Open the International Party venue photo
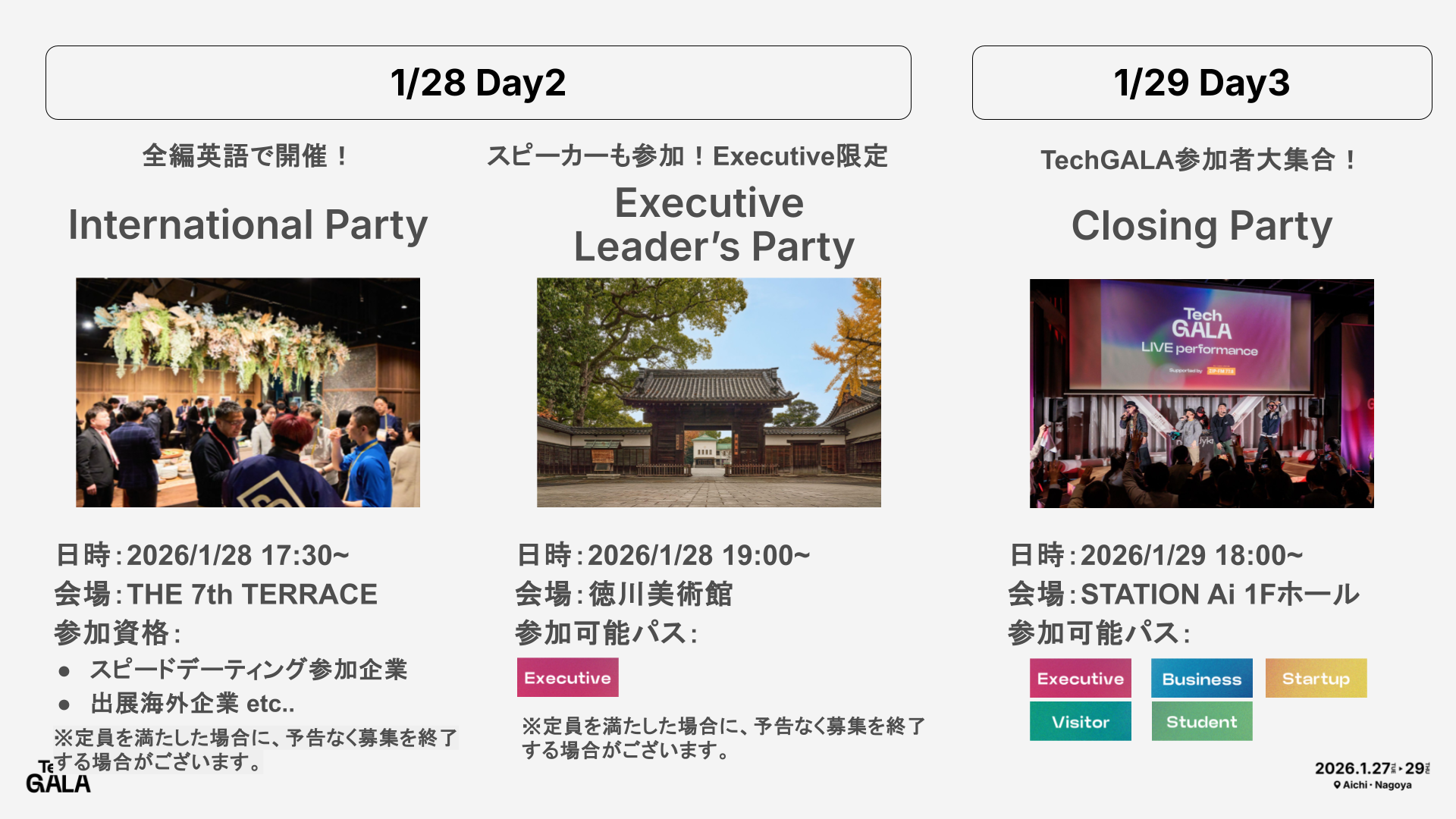Viewport: 1456px width, 819px height. 248,392
